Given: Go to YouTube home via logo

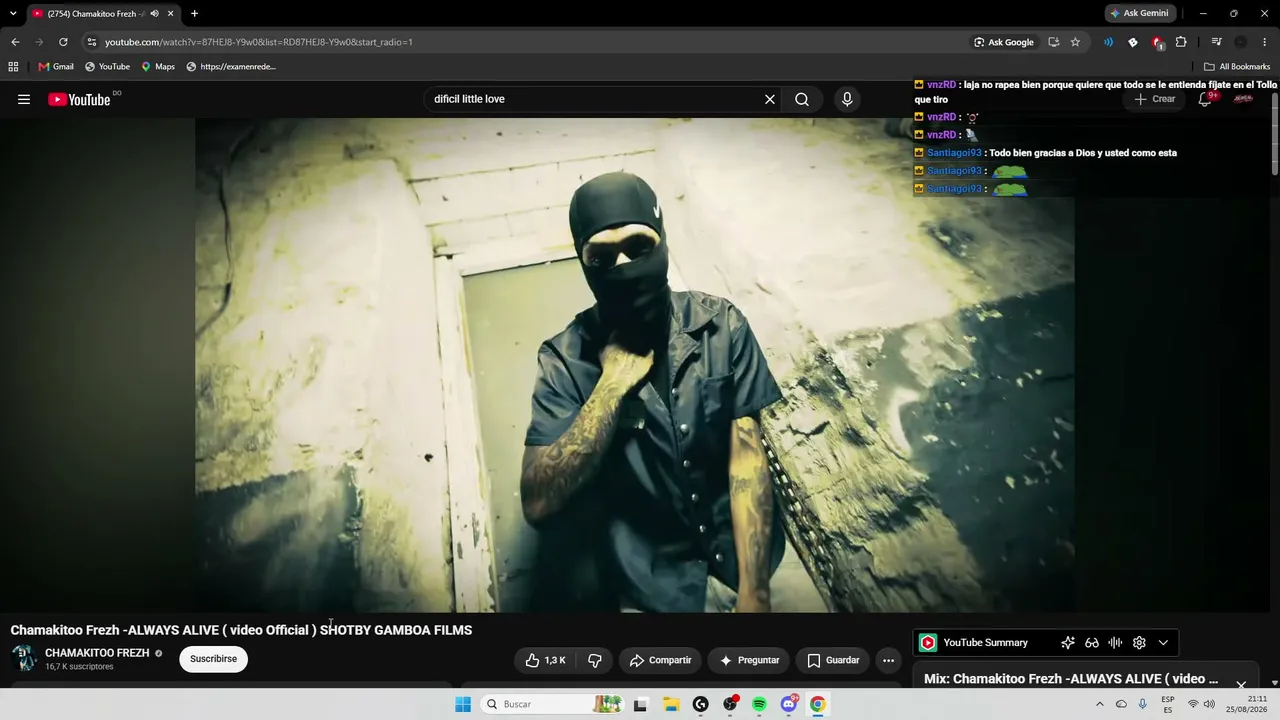Looking at the screenshot, I should (x=79, y=99).
